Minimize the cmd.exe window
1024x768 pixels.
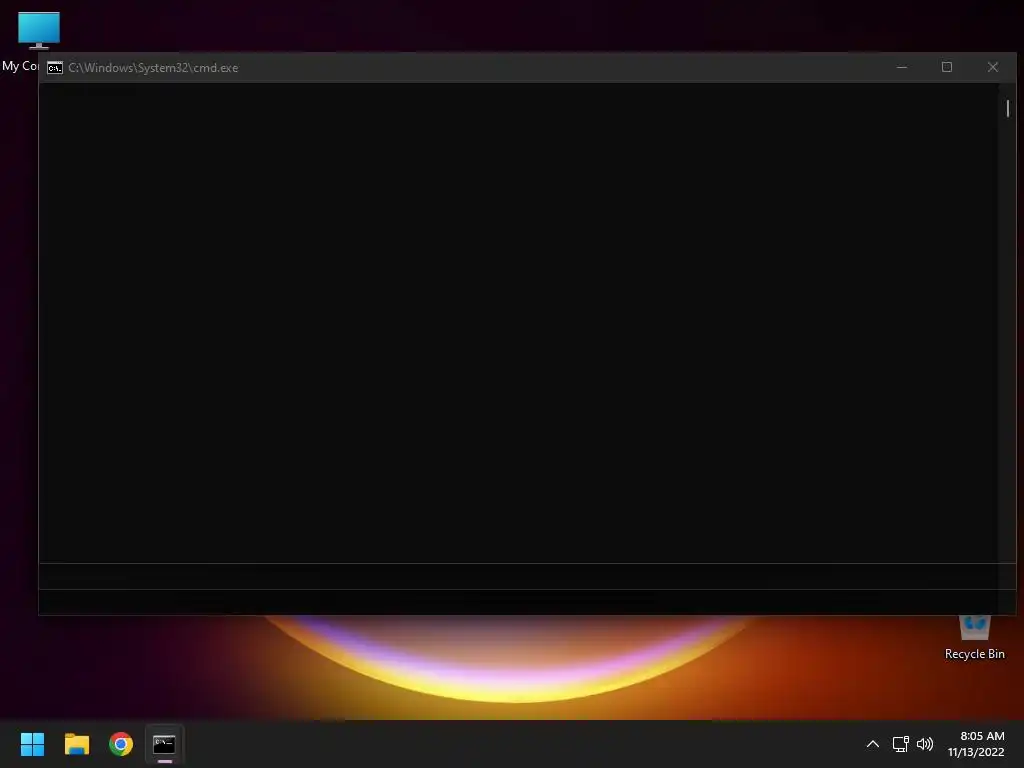pyautogui.click(x=902, y=67)
